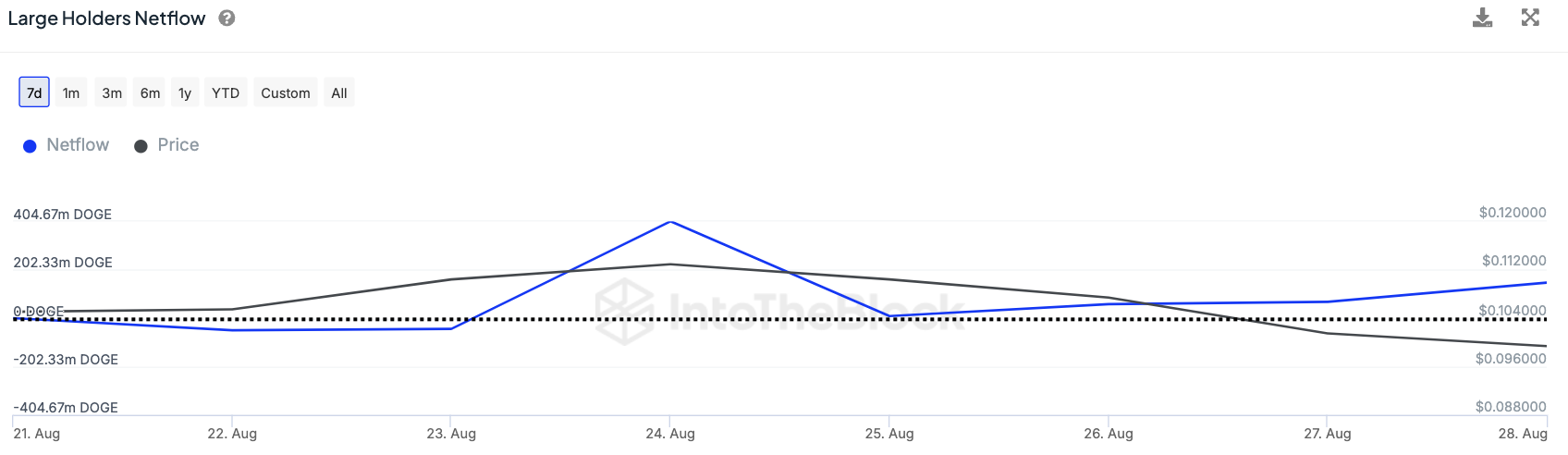Expand chart to fullscreen view
Viewport: 1568px width, 455px height.
click(x=1530, y=18)
